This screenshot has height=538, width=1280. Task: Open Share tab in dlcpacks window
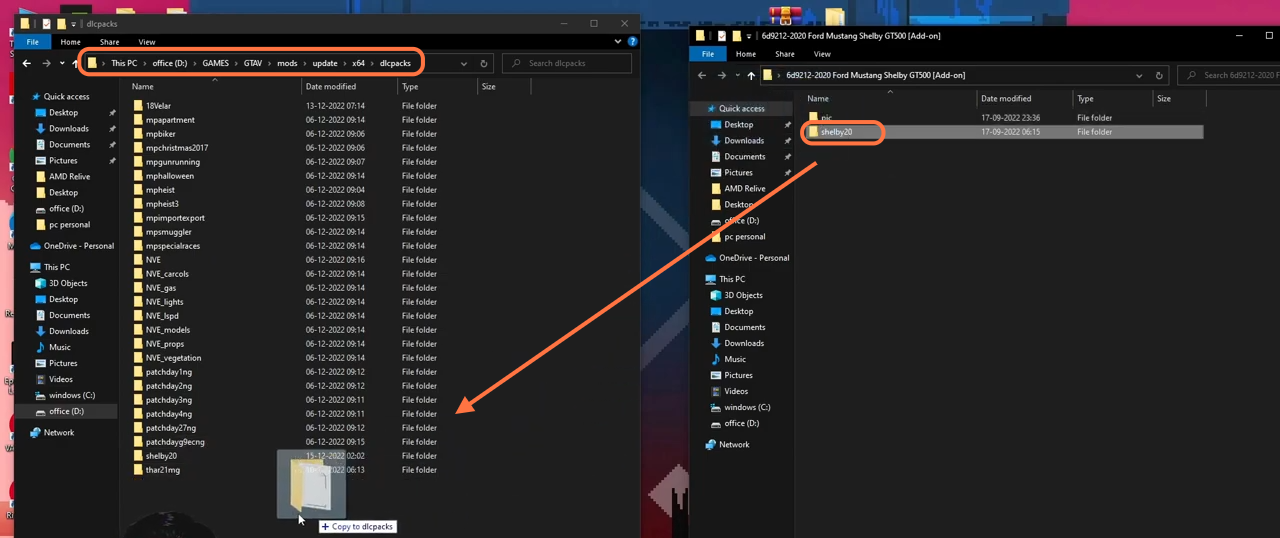click(x=109, y=42)
